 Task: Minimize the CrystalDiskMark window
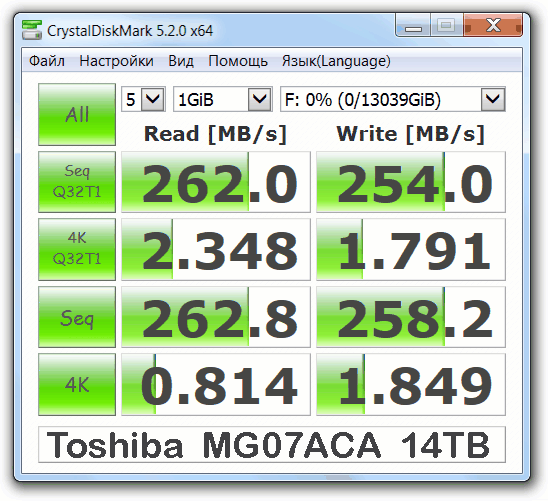[413, 25]
